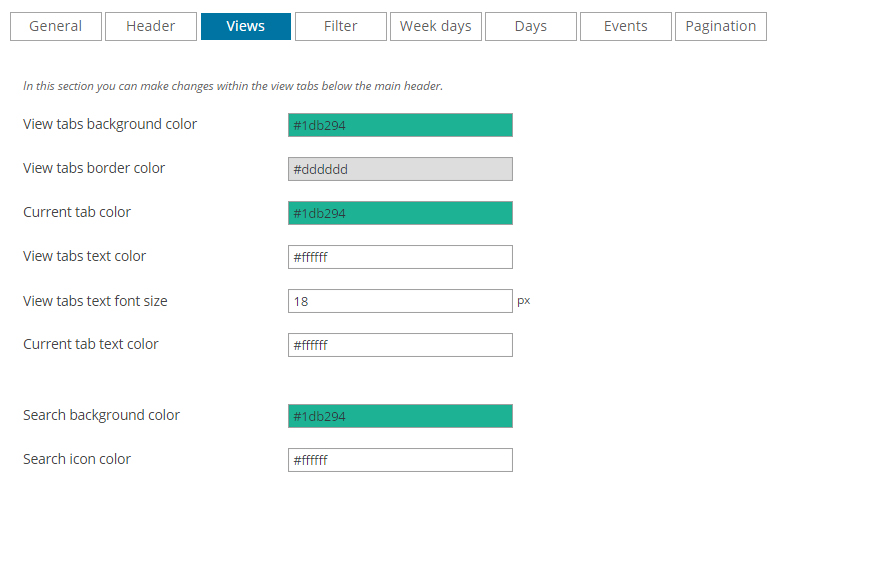890x586 pixels.
Task: Open the Events tab
Action: 626,27
